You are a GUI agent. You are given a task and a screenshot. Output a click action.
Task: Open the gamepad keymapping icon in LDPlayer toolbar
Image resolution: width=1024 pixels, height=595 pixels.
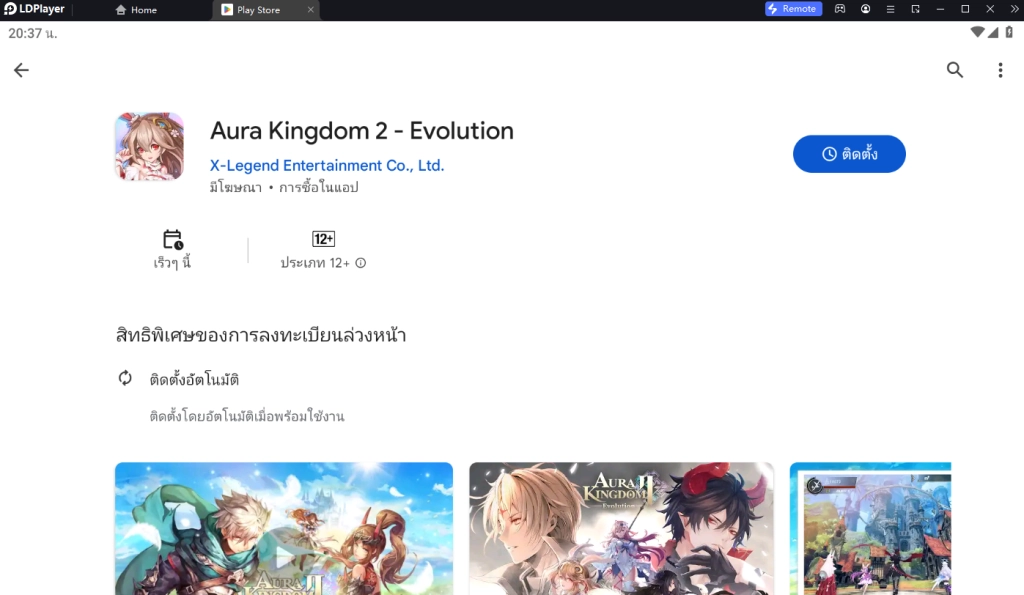tap(839, 9)
